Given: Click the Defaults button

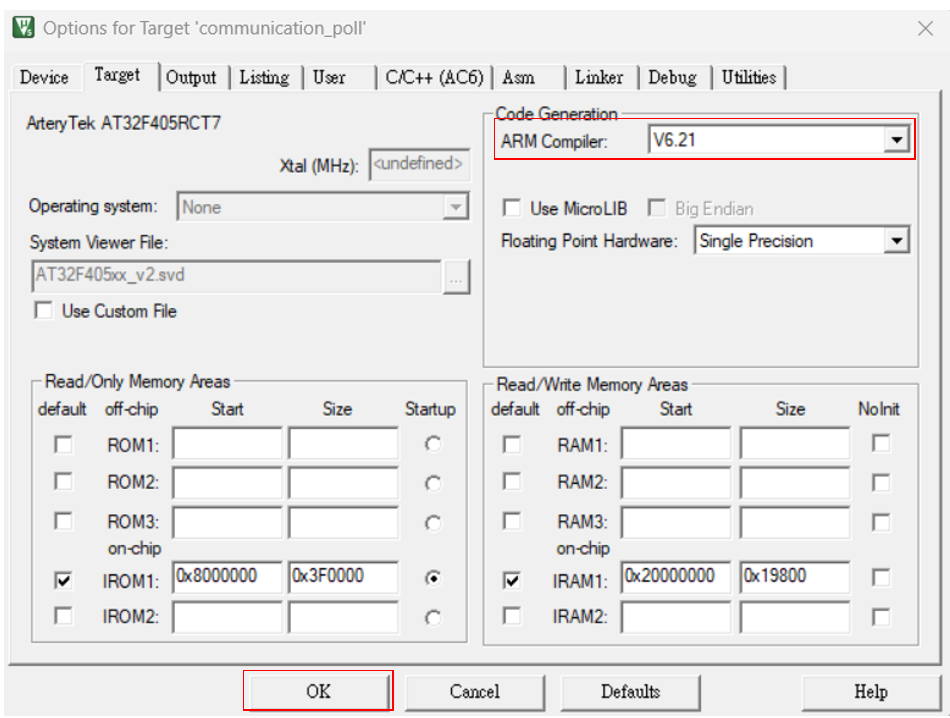Looking at the screenshot, I should coord(630,691).
